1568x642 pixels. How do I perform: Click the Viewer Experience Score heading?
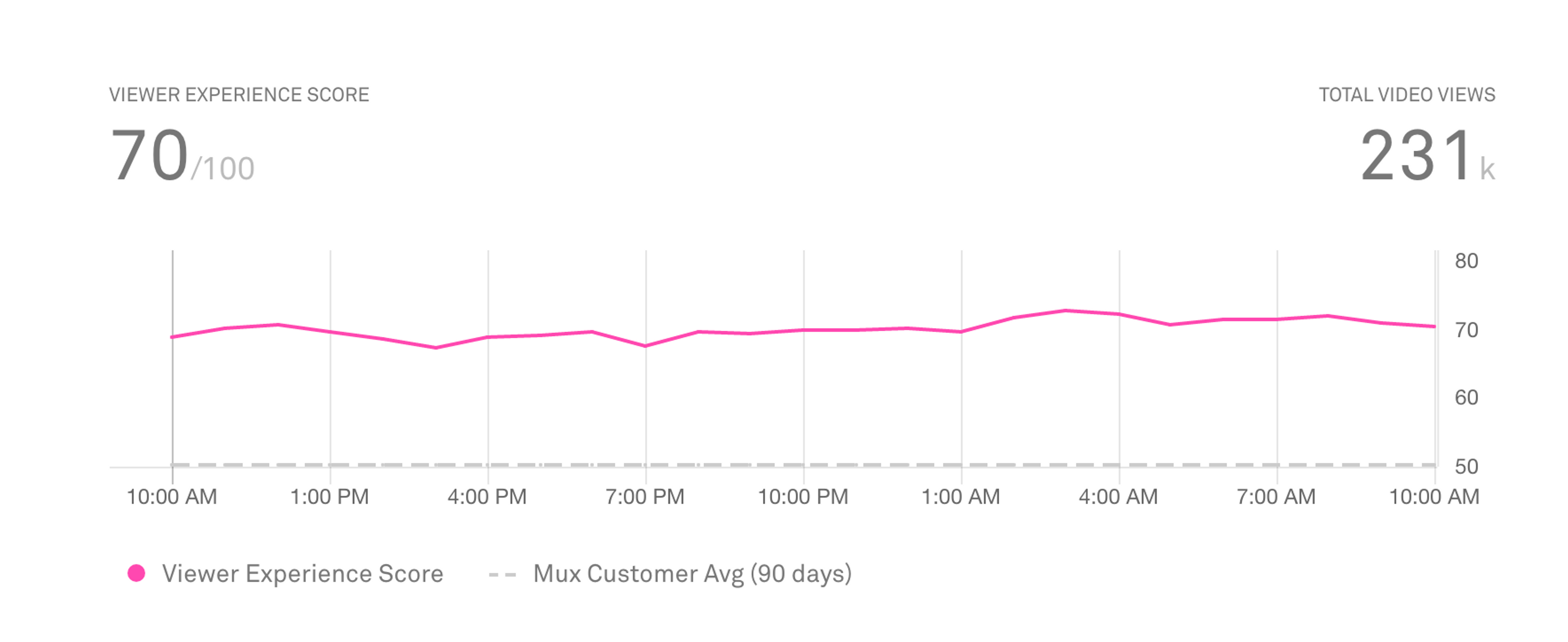coord(239,95)
